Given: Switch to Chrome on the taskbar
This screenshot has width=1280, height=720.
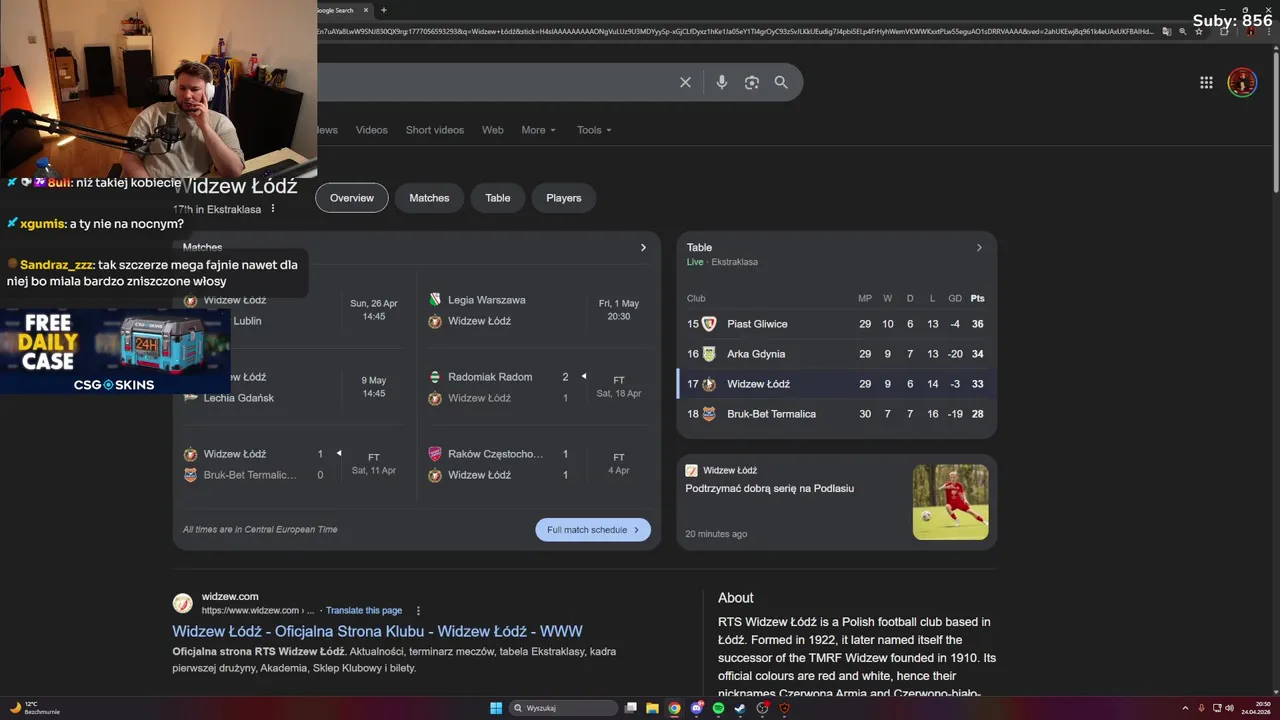Looking at the screenshot, I should (x=674, y=708).
